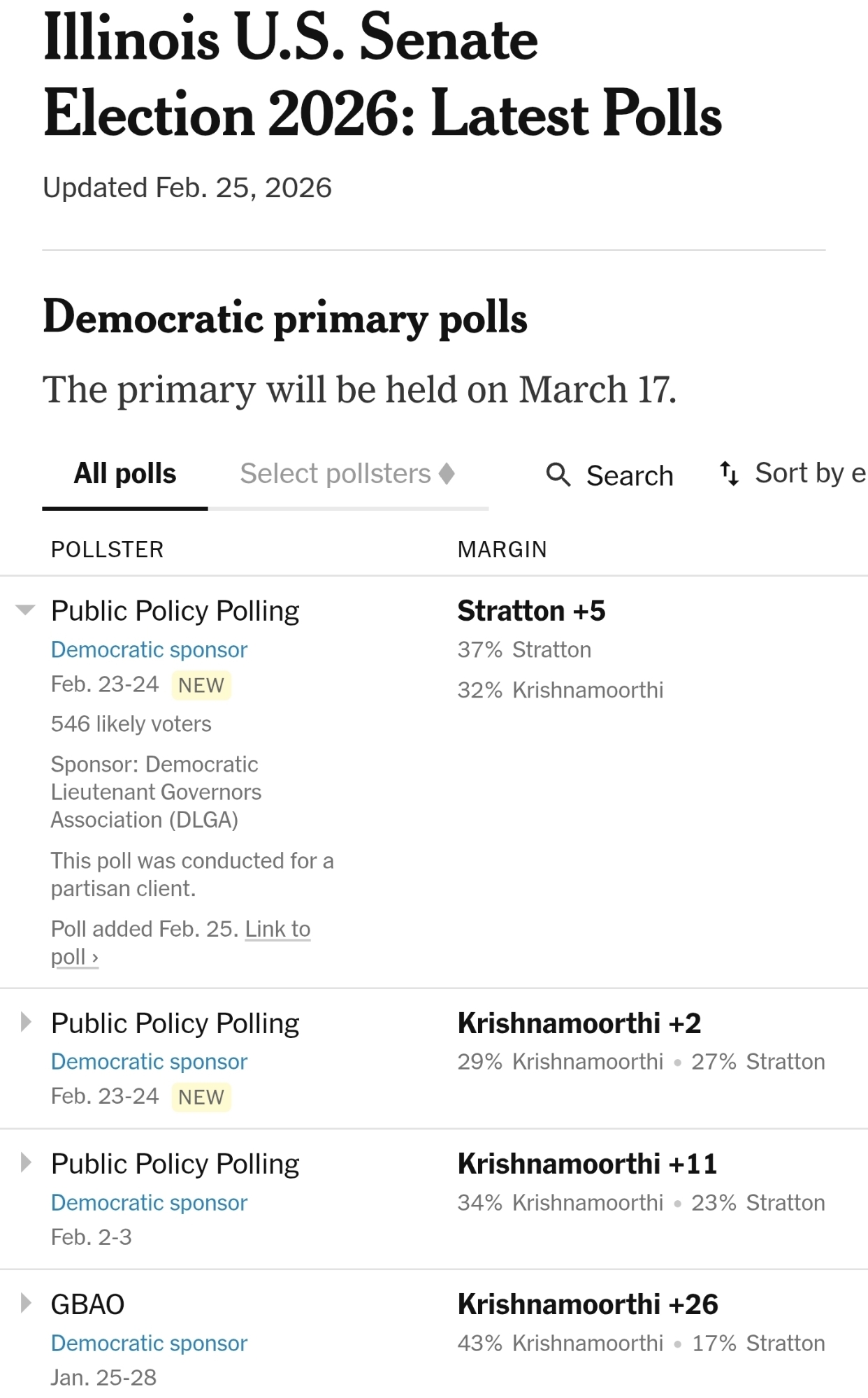The image size is (868, 1398).
Task: Click the NEW badge on the Stratton +5 poll
Action: 201,685
